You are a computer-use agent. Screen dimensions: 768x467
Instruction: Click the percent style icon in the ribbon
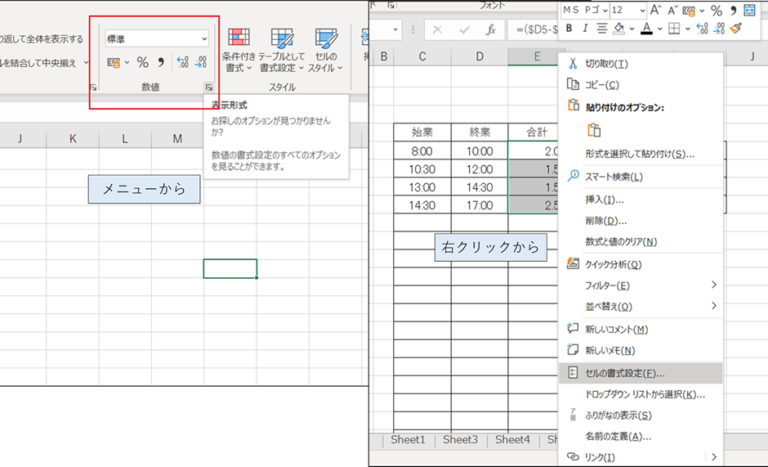[x=142, y=63]
